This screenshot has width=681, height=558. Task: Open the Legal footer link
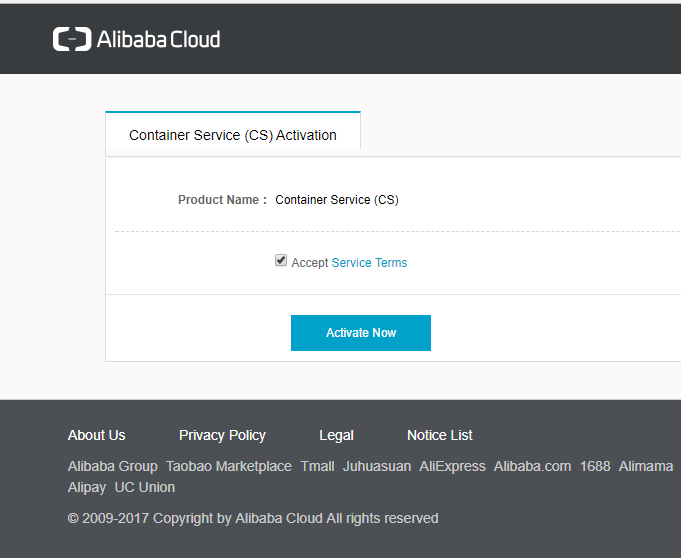pyautogui.click(x=336, y=435)
